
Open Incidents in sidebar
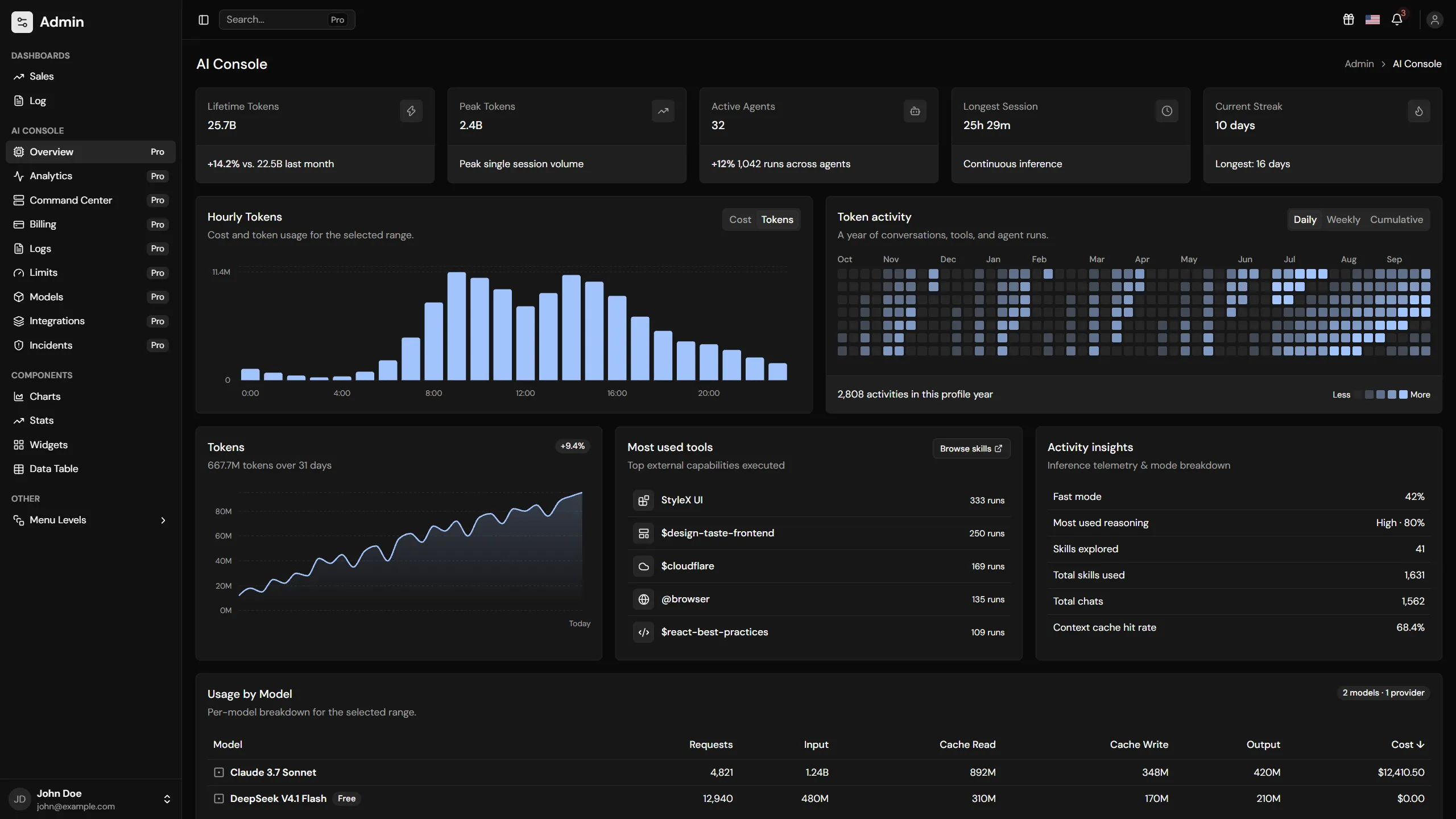tap(91, 345)
